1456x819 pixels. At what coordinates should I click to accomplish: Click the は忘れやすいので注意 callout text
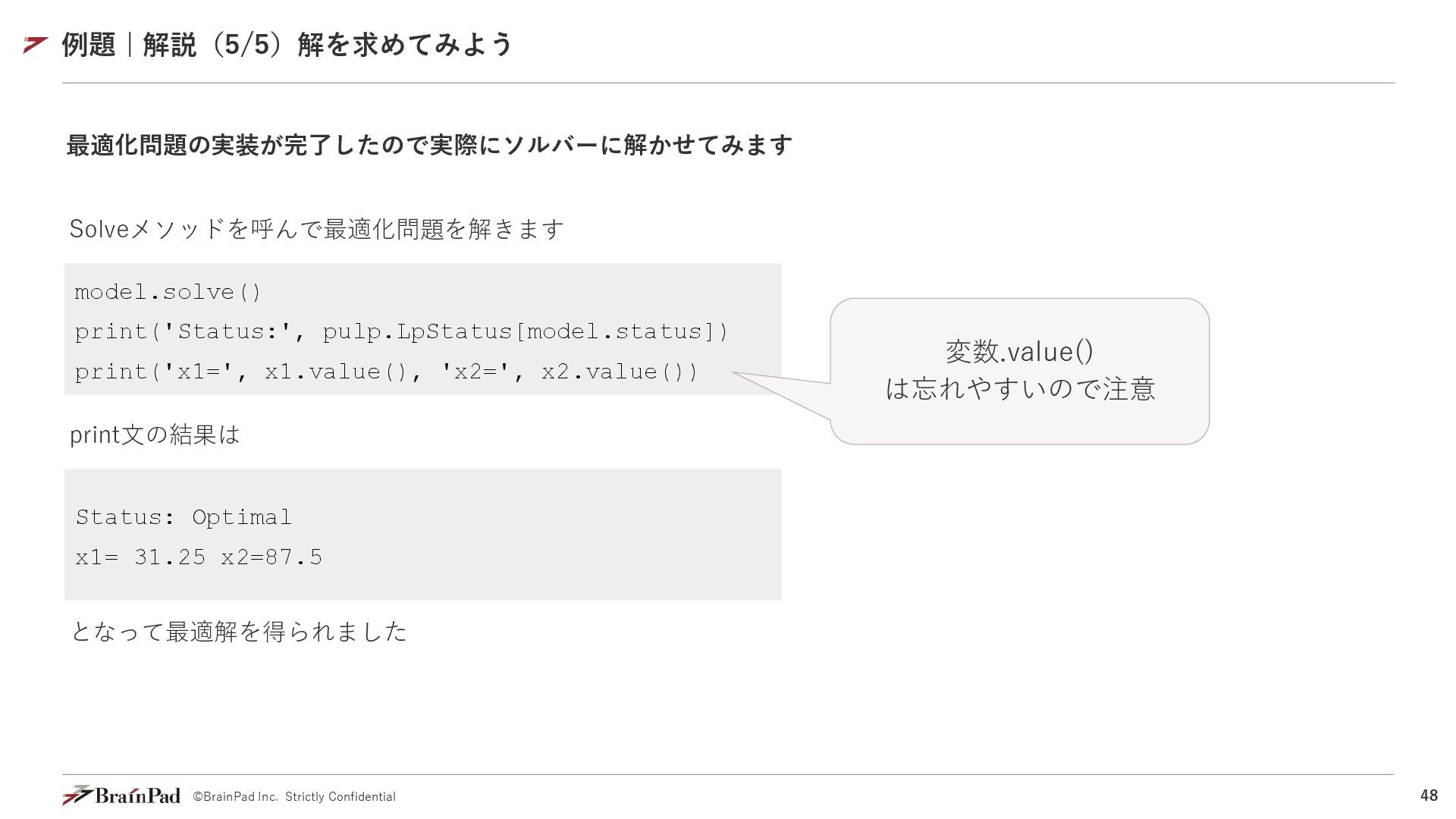coord(1020,388)
